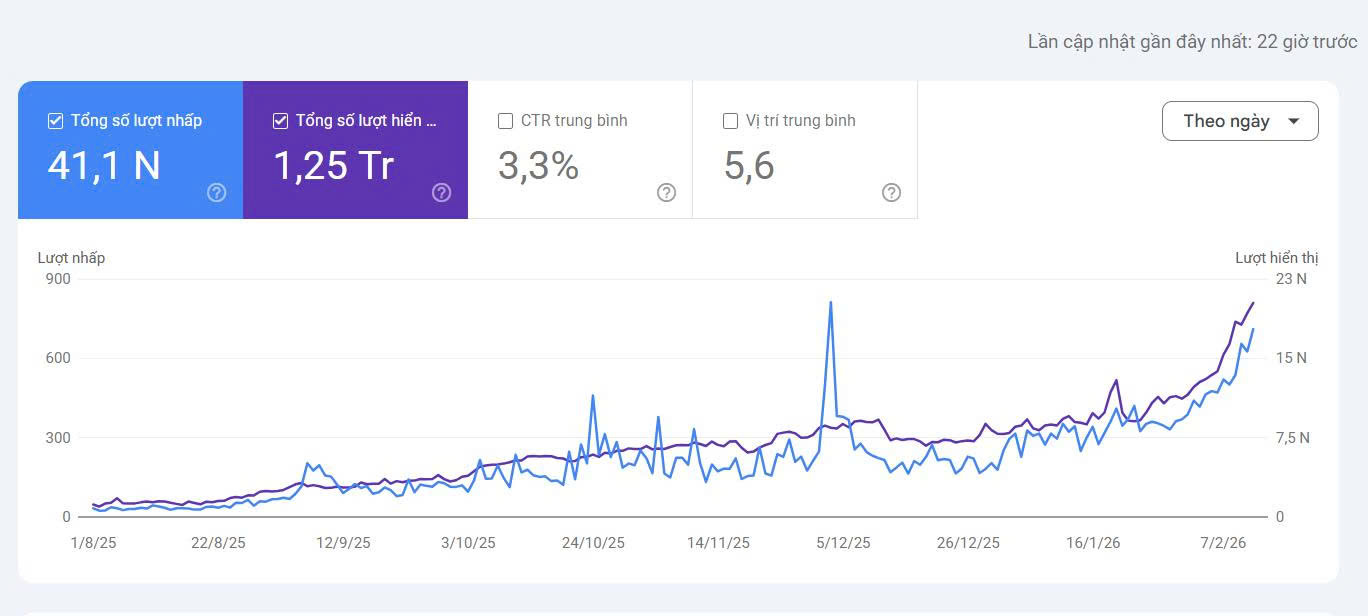Click the 14/11/25 date label
1368x616 pixels.
point(718,543)
